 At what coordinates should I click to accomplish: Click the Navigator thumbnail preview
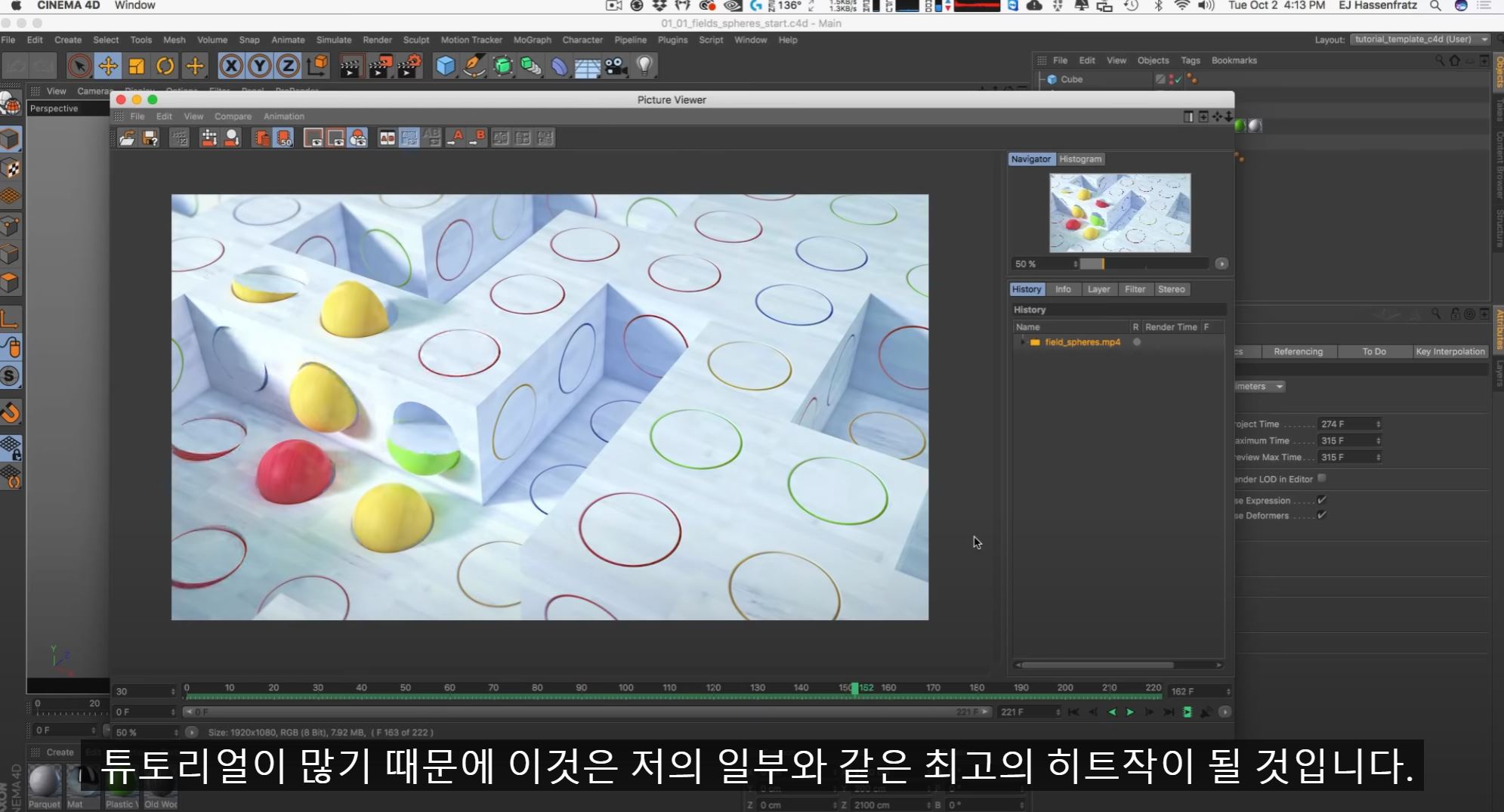[1120, 213]
